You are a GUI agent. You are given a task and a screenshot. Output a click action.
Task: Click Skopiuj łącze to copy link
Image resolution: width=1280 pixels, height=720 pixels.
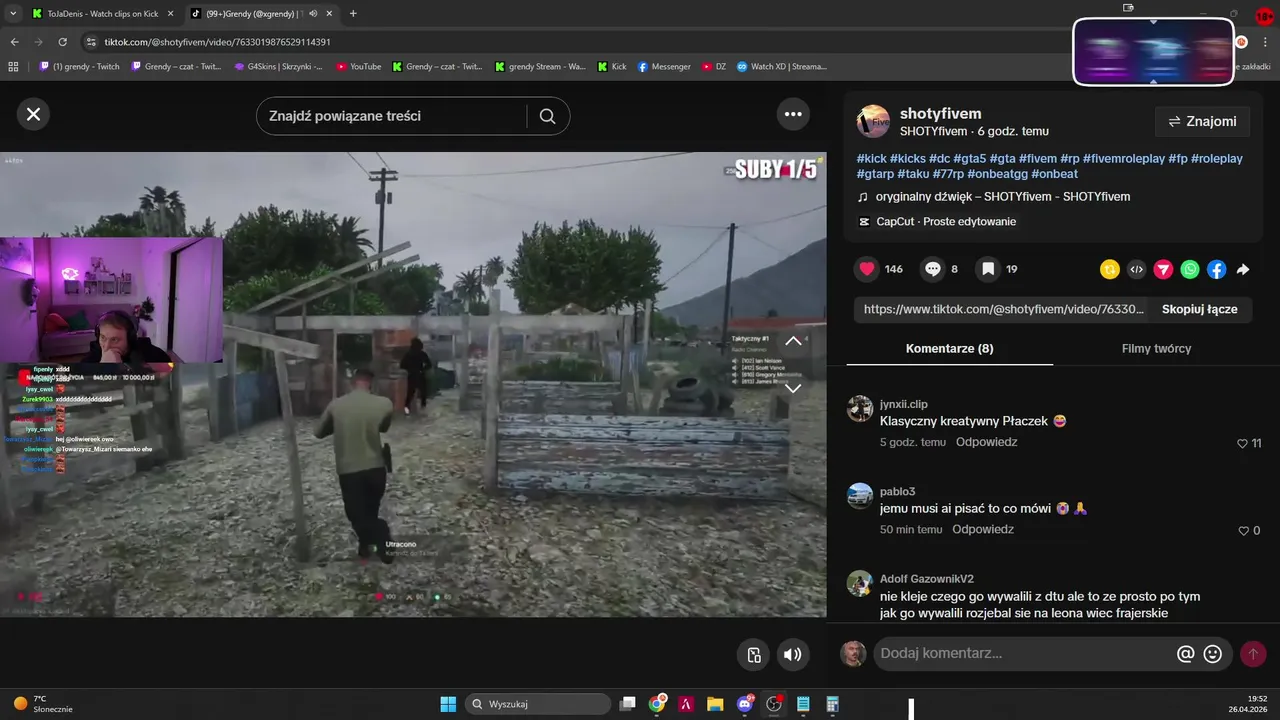point(1199,309)
